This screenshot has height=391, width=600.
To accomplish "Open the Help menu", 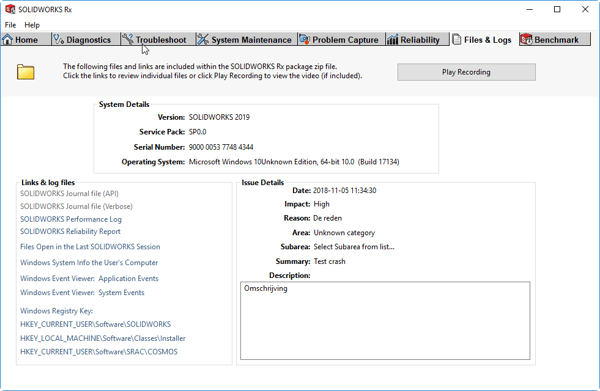I will pos(32,25).
